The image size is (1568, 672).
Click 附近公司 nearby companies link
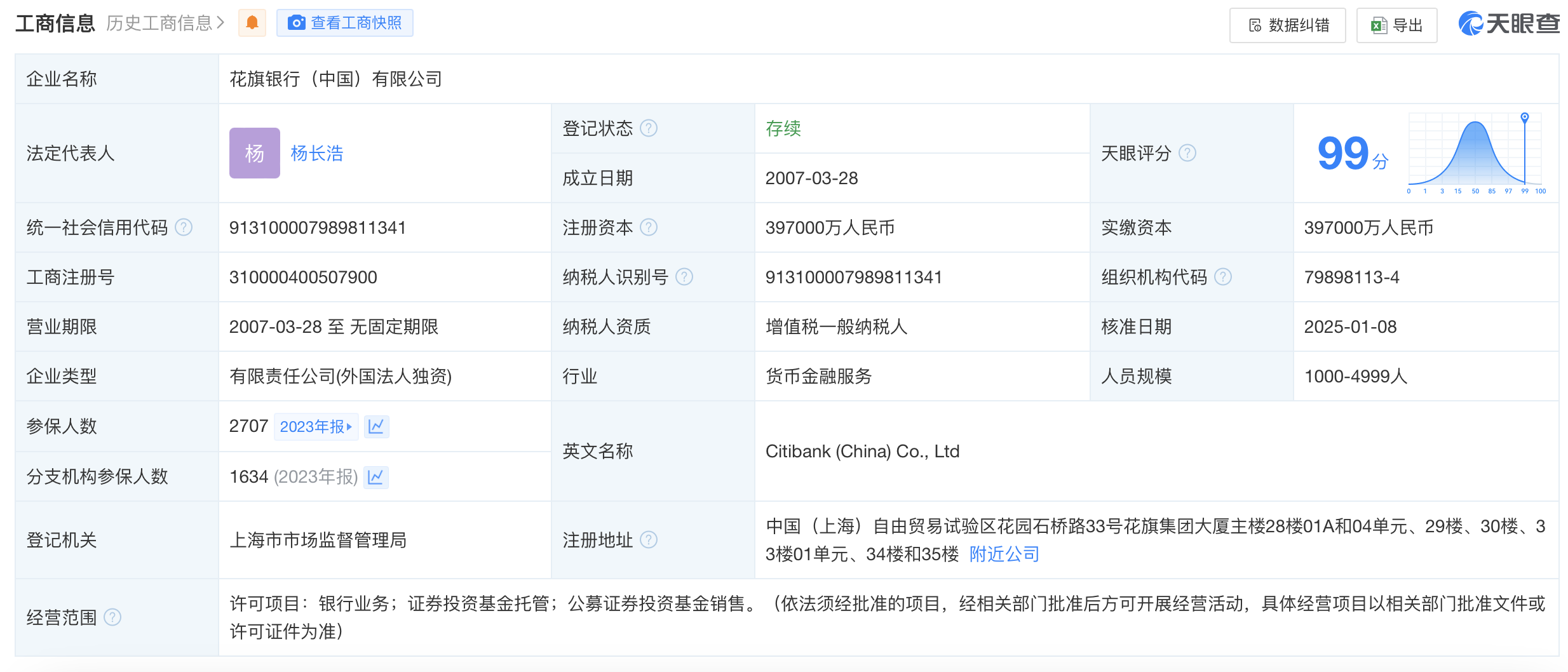(x=1004, y=554)
